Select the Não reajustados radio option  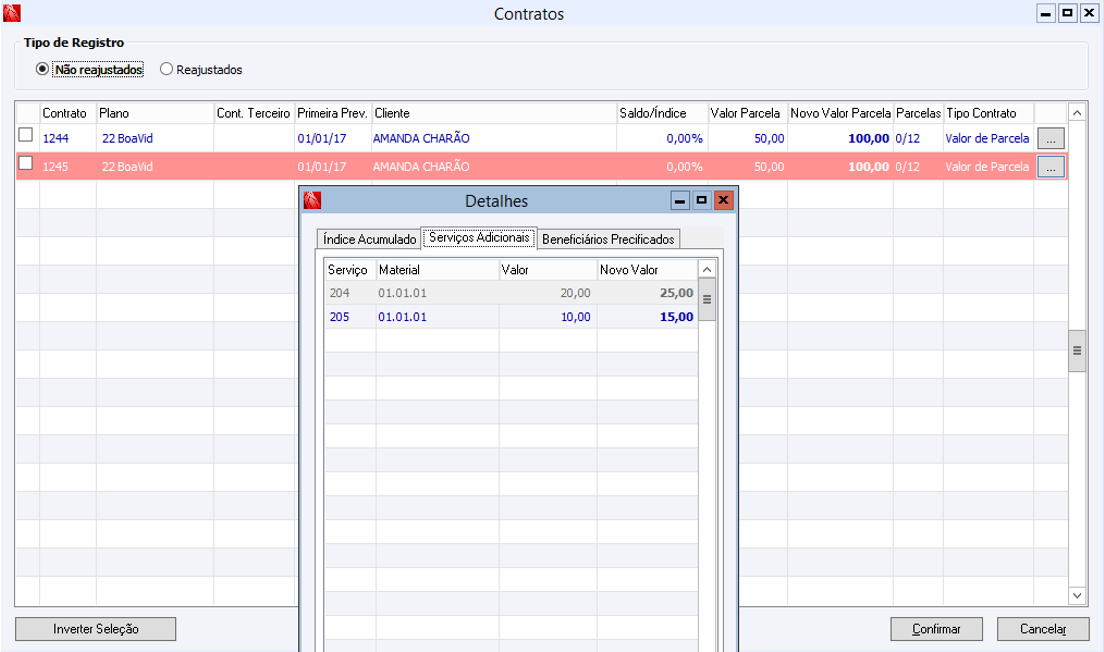(x=42, y=70)
